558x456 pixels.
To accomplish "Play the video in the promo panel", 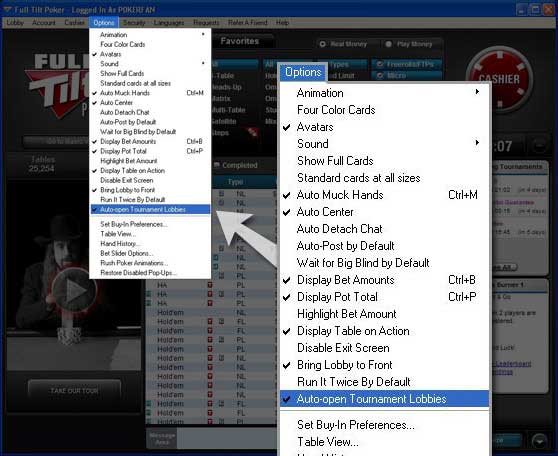I will 74,291.
